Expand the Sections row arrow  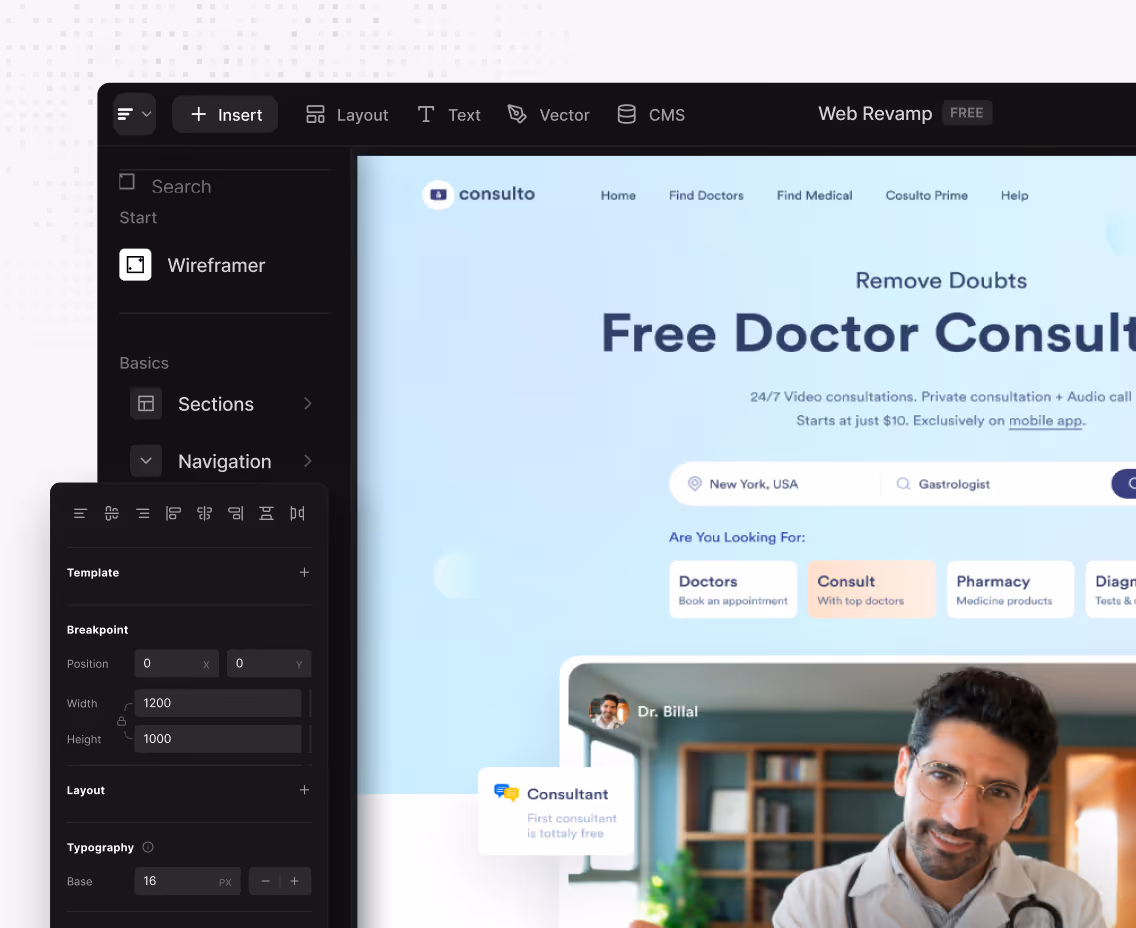[x=308, y=404]
